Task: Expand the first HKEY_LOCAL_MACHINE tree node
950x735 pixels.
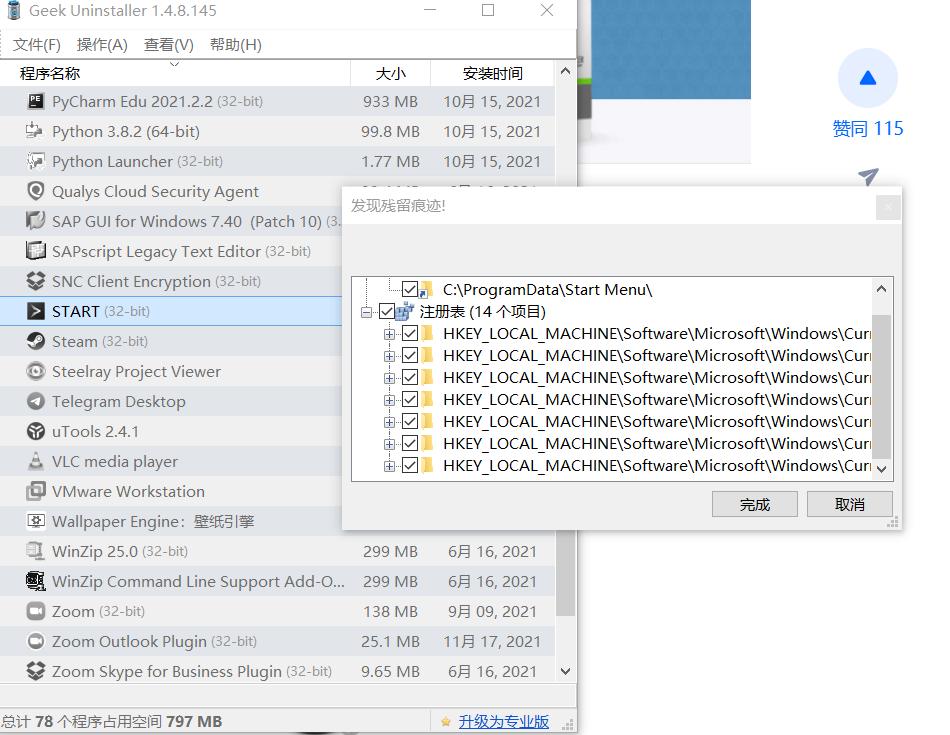Action: [x=390, y=333]
